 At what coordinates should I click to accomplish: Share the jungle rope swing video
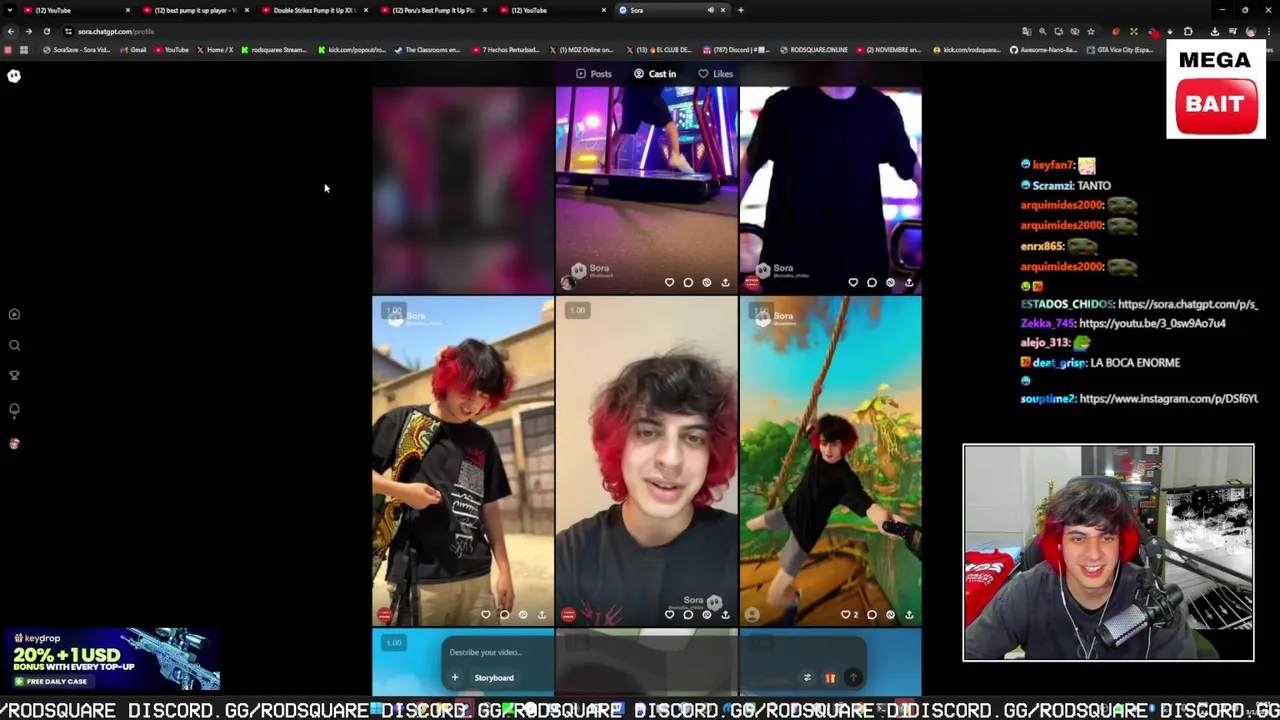click(x=909, y=614)
